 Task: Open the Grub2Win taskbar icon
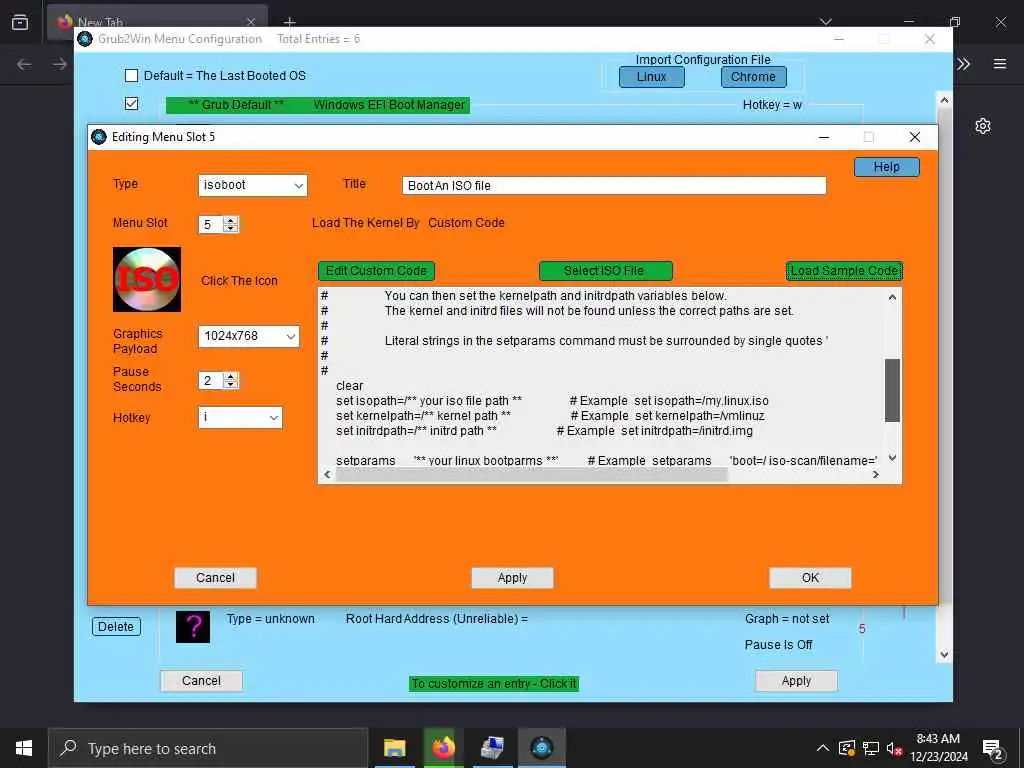click(x=542, y=748)
